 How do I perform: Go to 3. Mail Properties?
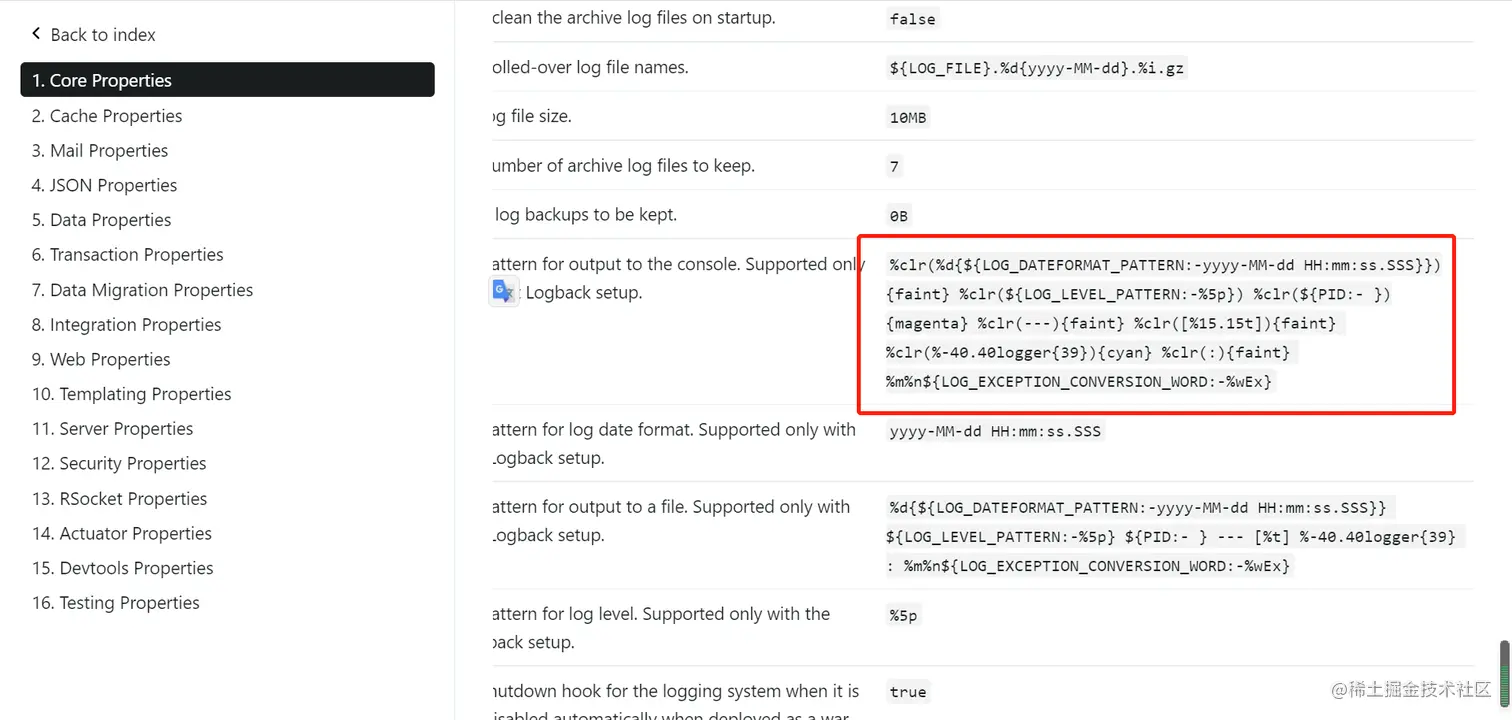pos(100,151)
